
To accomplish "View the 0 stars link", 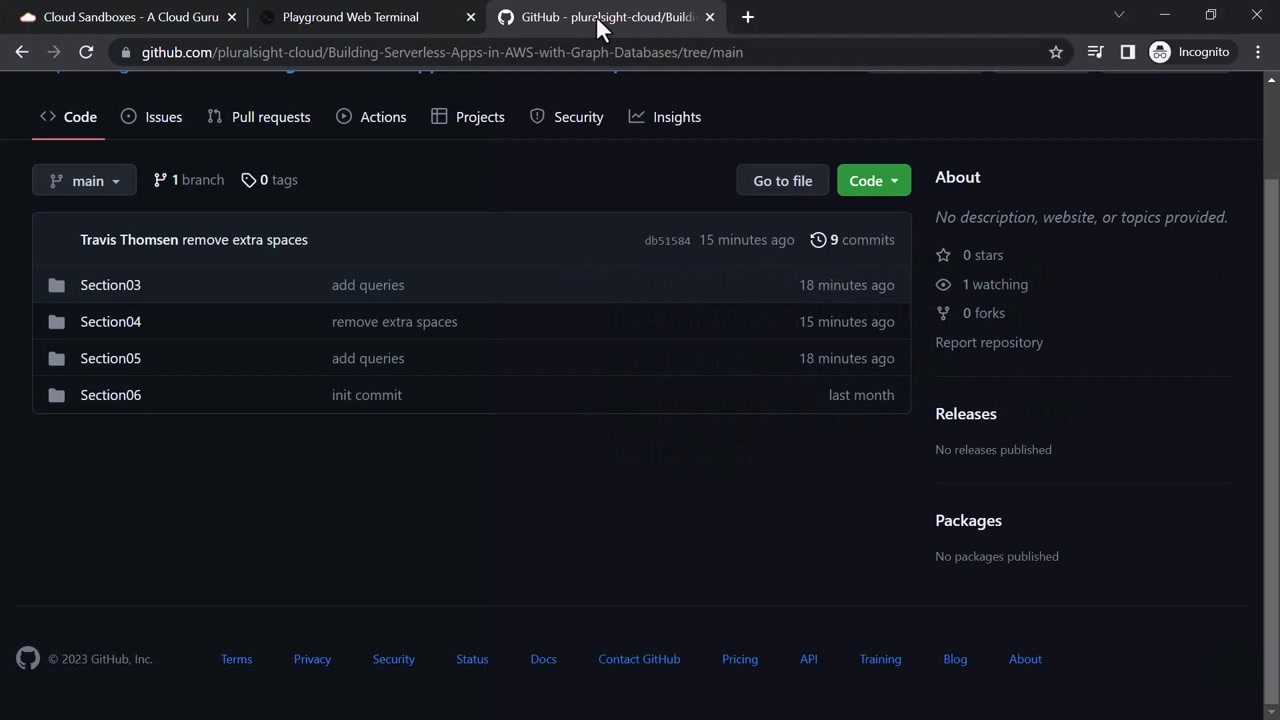I will point(969,255).
